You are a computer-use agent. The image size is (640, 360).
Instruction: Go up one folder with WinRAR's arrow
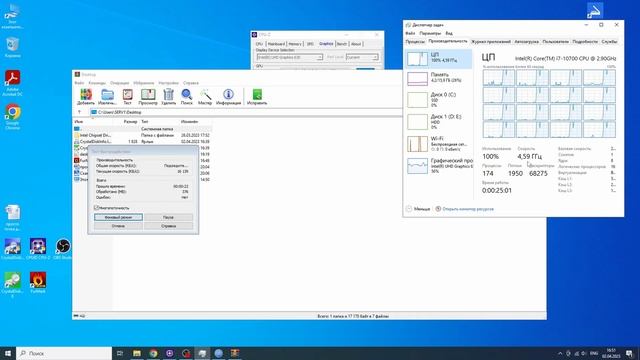[x=79, y=112]
